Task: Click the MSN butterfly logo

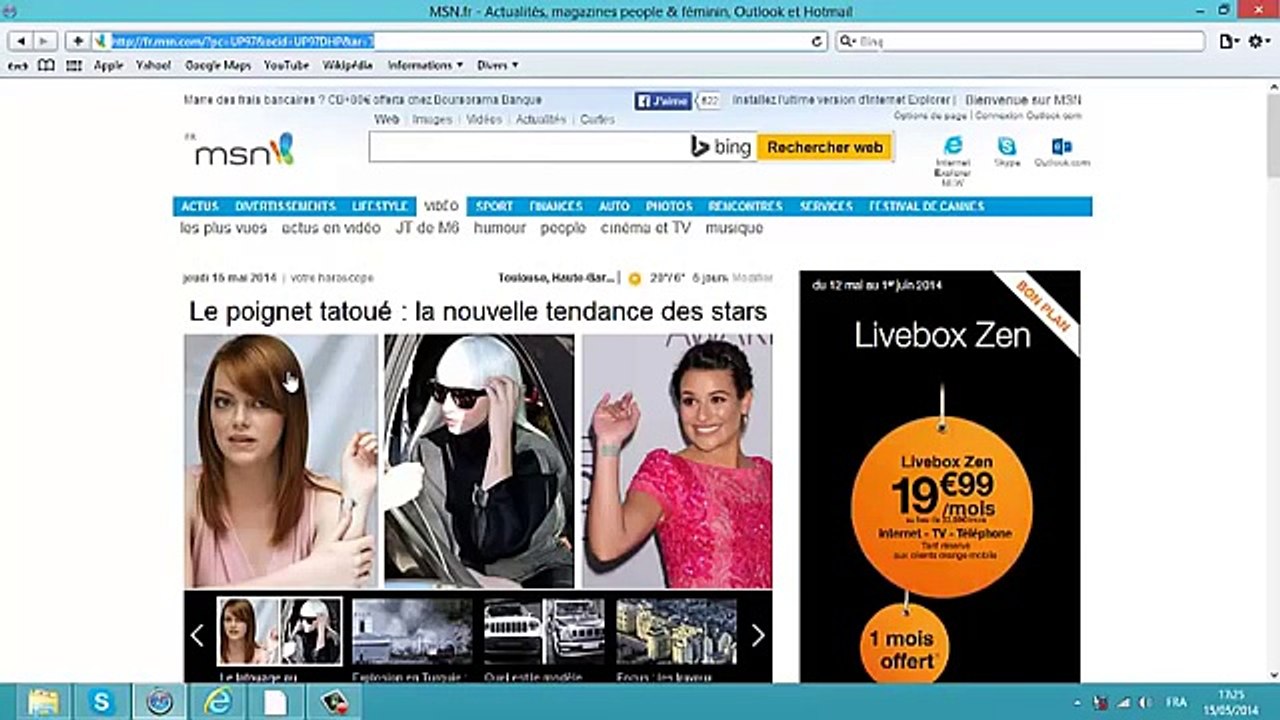Action: coord(244,150)
